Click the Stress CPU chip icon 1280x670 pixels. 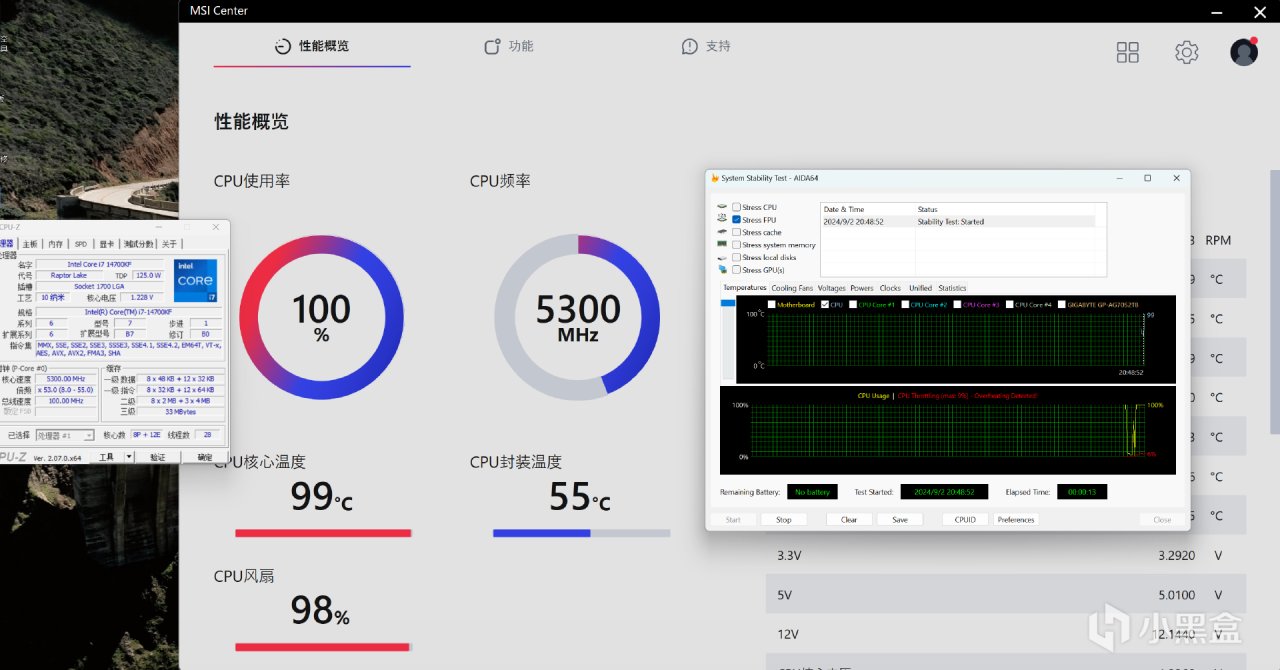point(722,207)
